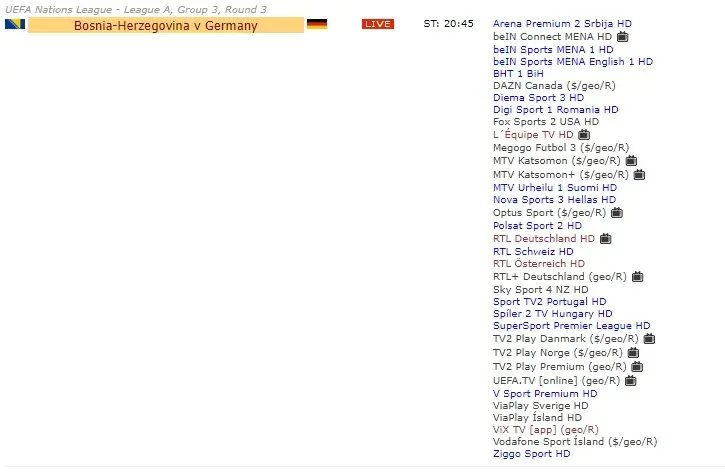
Task: Click the TV icon next to L´Équipe TV HD
Action: click(x=584, y=134)
